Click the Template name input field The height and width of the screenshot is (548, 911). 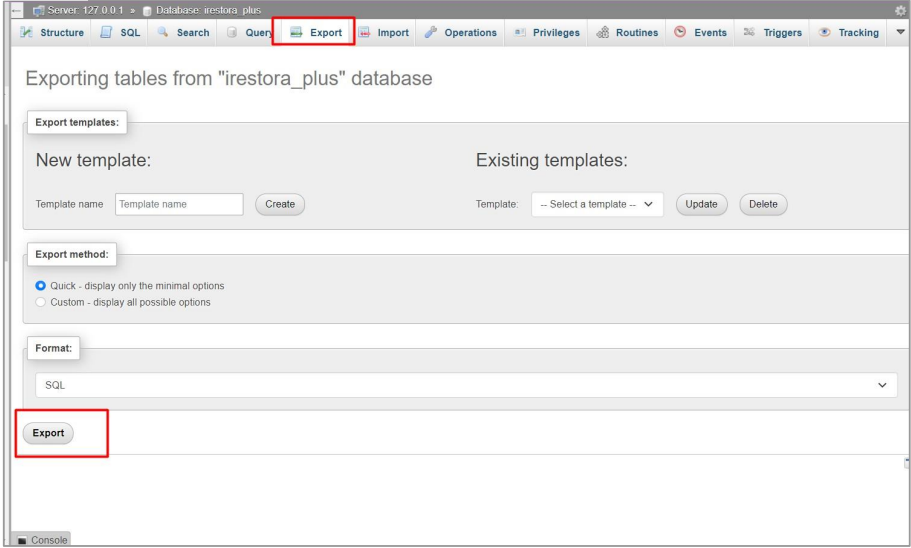179,204
